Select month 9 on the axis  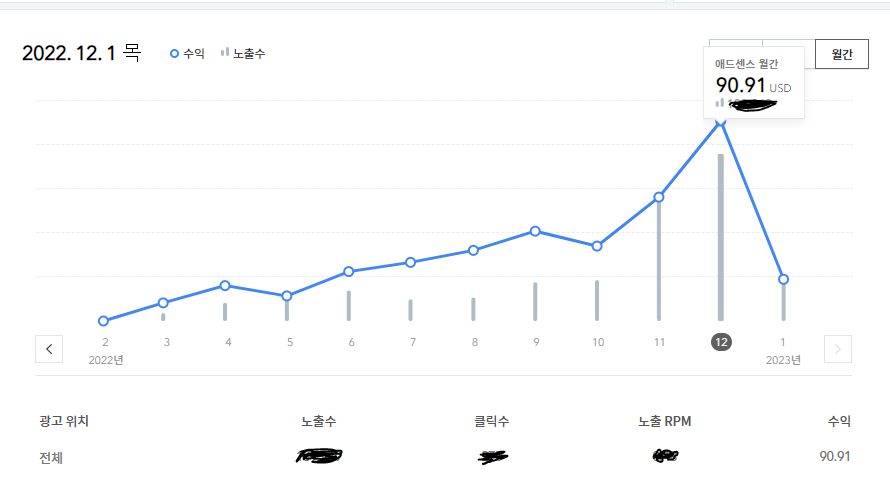pos(536,342)
